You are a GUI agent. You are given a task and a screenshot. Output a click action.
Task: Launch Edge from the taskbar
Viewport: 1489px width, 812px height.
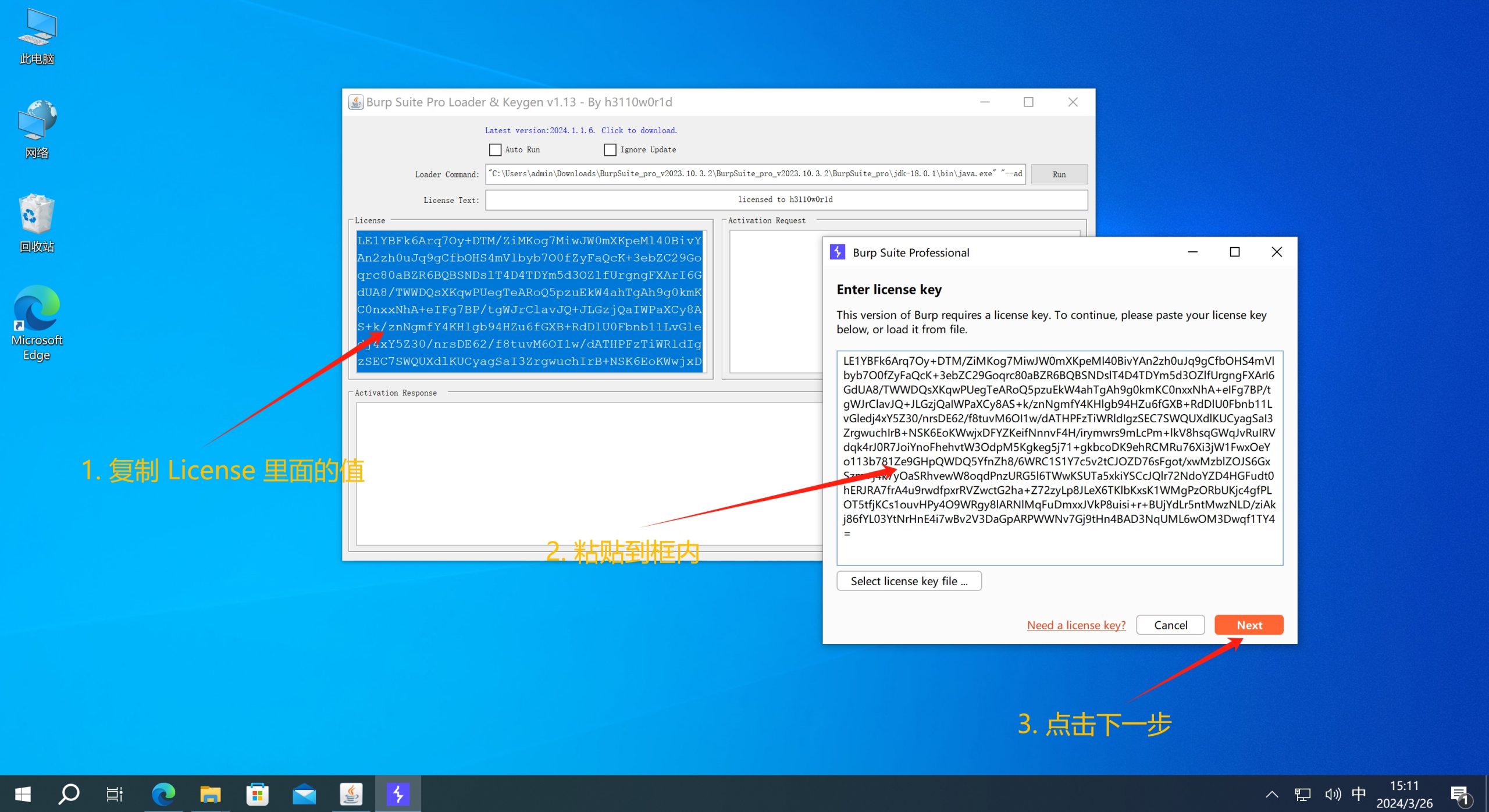coord(163,794)
